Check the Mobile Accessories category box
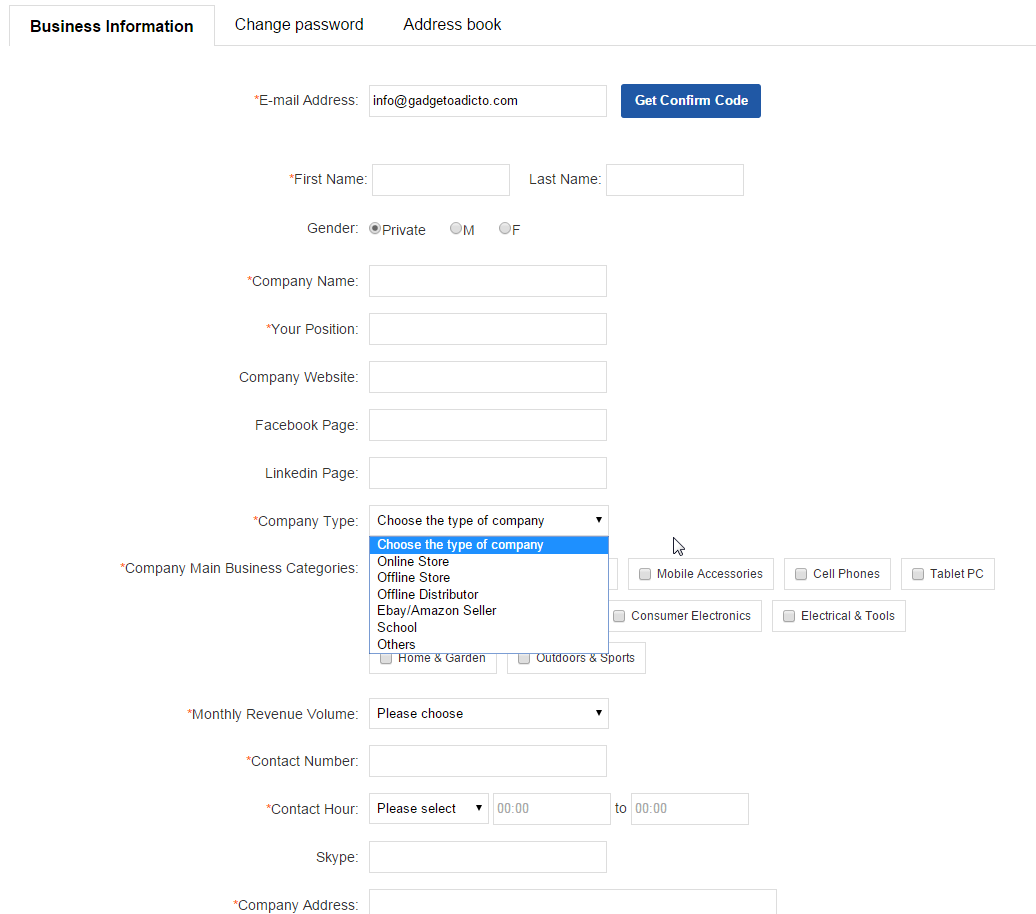 [645, 574]
